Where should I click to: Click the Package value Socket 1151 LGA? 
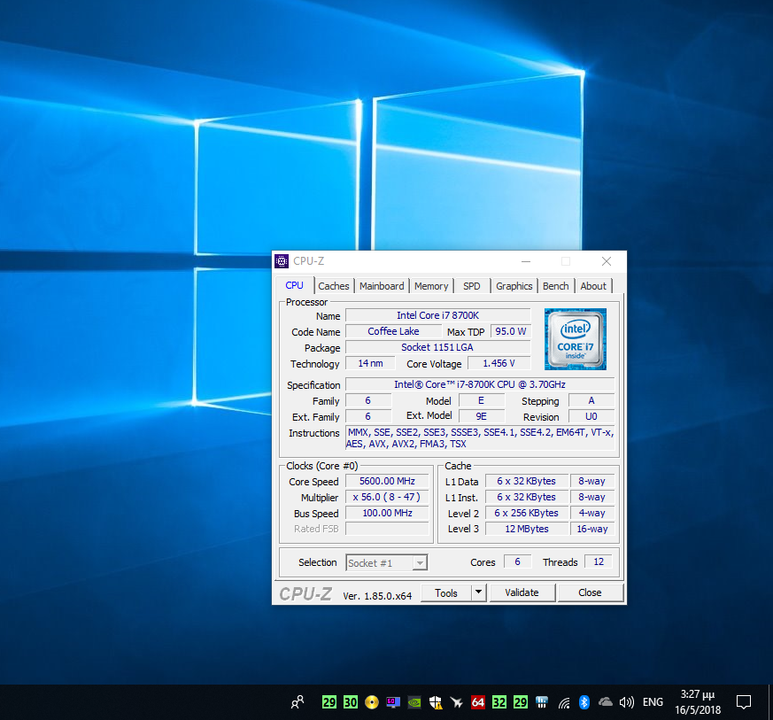tap(438, 347)
